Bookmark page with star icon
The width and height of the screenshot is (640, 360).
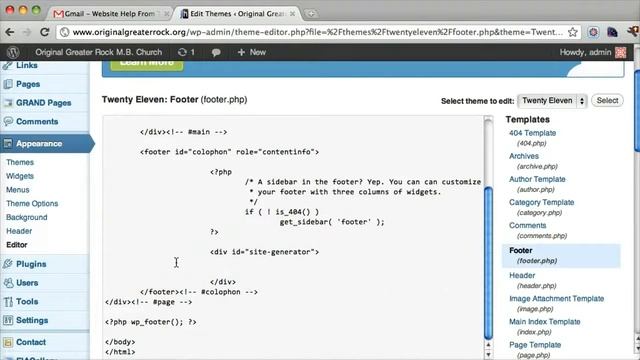pyautogui.click(x=573, y=32)
